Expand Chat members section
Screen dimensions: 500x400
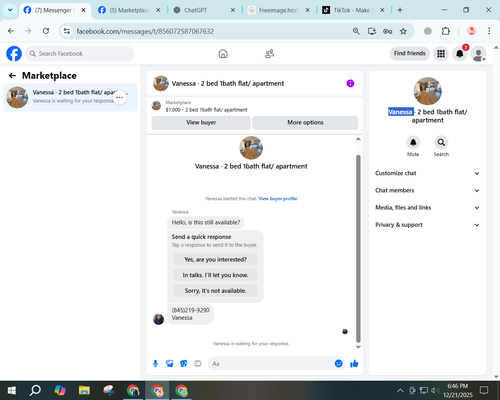tap(428, 190)
